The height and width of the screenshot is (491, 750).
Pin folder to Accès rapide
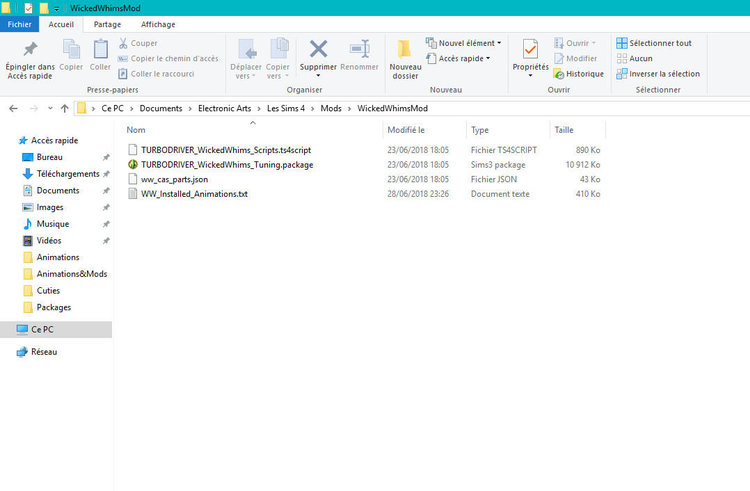pyautogui.click(x=30, y=60)
